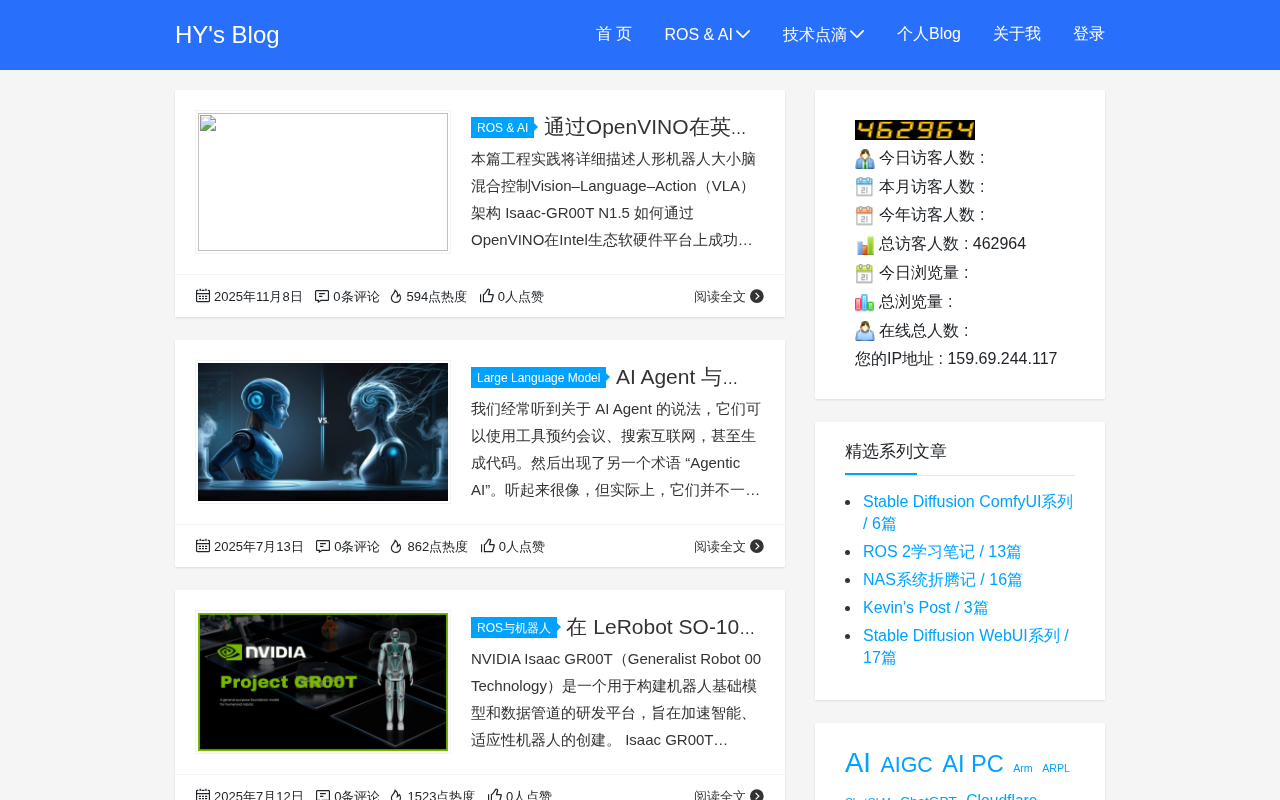Open the 技术点滴 menu label
Image resolution: width=1280 pixels, height=800 pixels.
click(815, 34)
